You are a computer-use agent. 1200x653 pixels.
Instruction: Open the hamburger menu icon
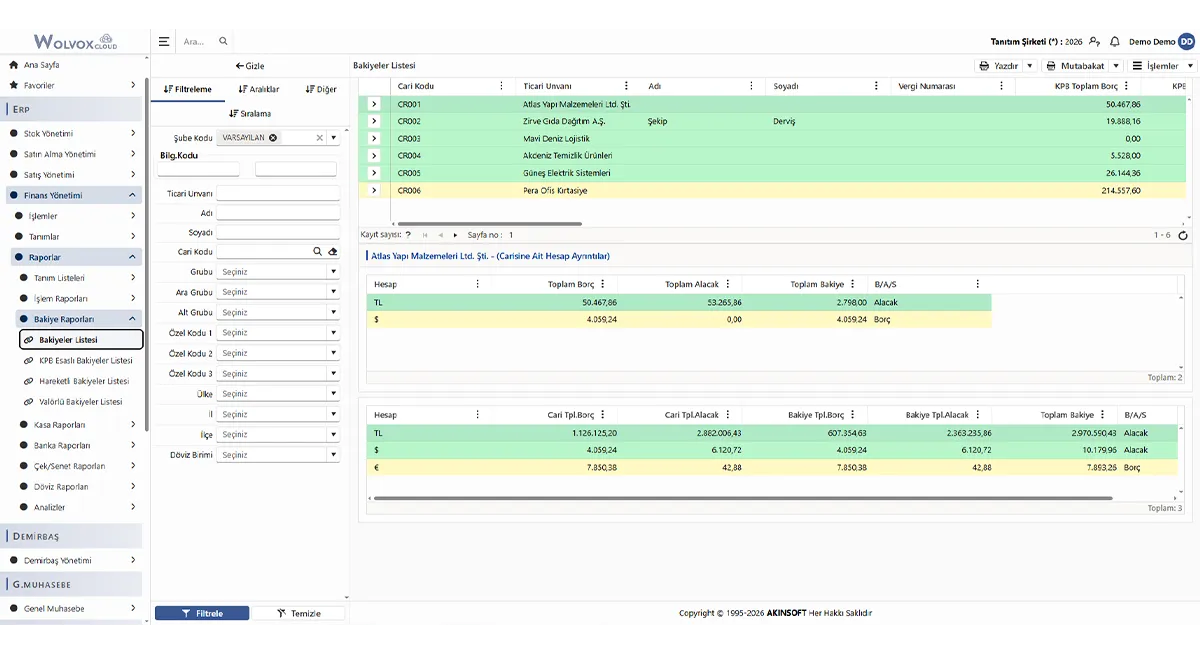coord(164,42)
